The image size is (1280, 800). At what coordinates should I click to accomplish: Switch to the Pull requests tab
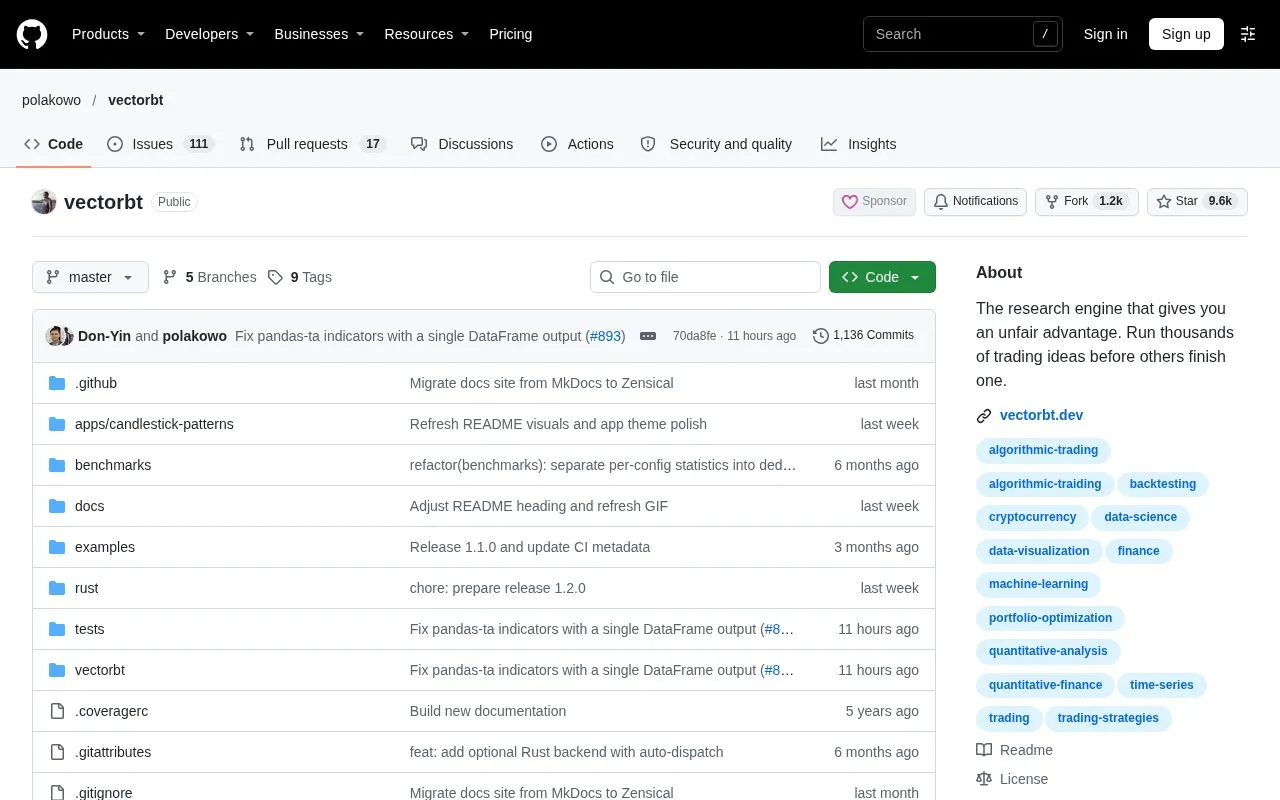coord(312,144)
